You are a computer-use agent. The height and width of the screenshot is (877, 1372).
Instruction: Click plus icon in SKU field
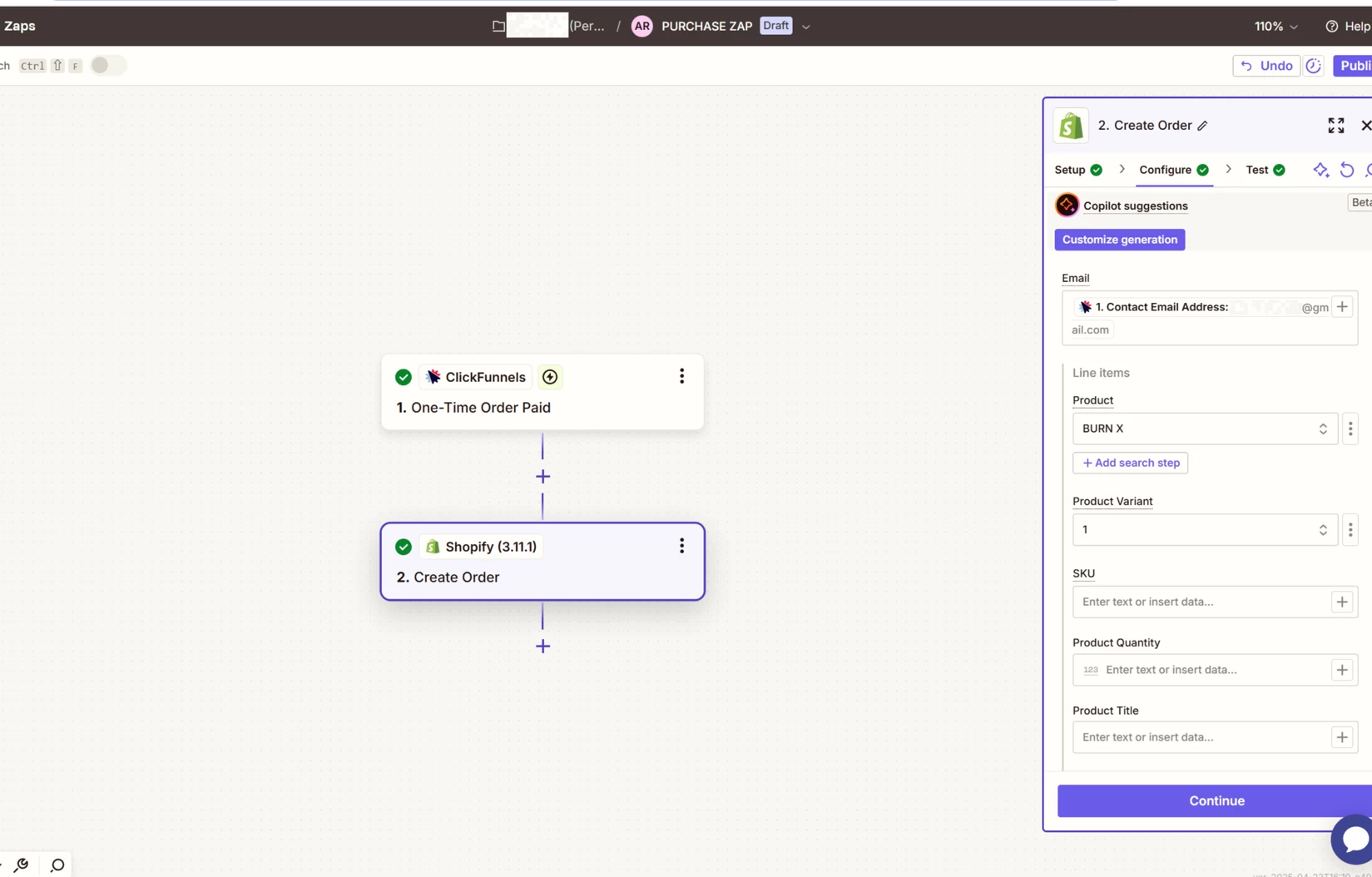(x=1342, y=602)
